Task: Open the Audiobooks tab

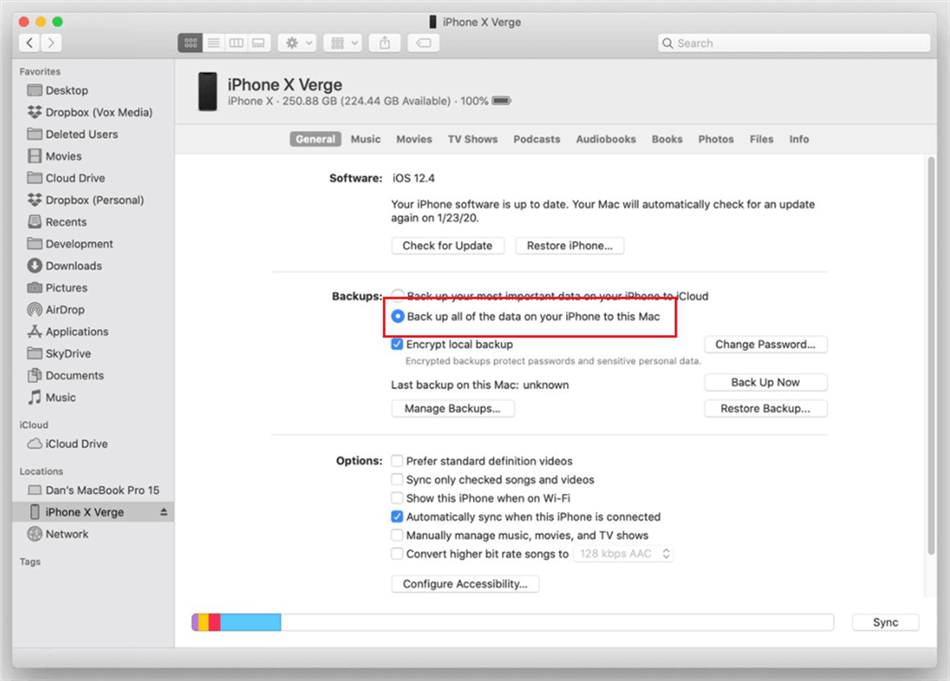Action: pyautogui.click(x=606, y=139)
